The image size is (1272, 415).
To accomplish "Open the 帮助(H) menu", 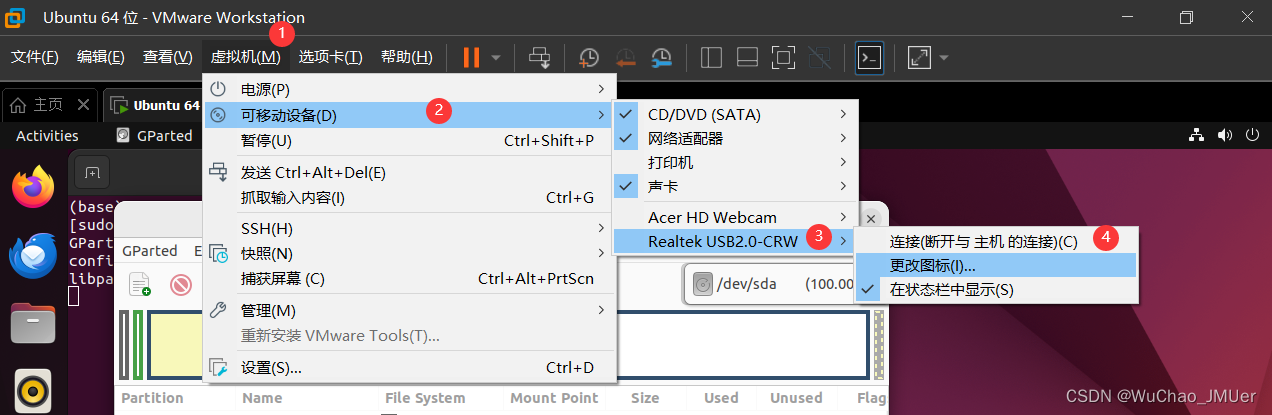I will pyautogui.click(x=407, y=57).
